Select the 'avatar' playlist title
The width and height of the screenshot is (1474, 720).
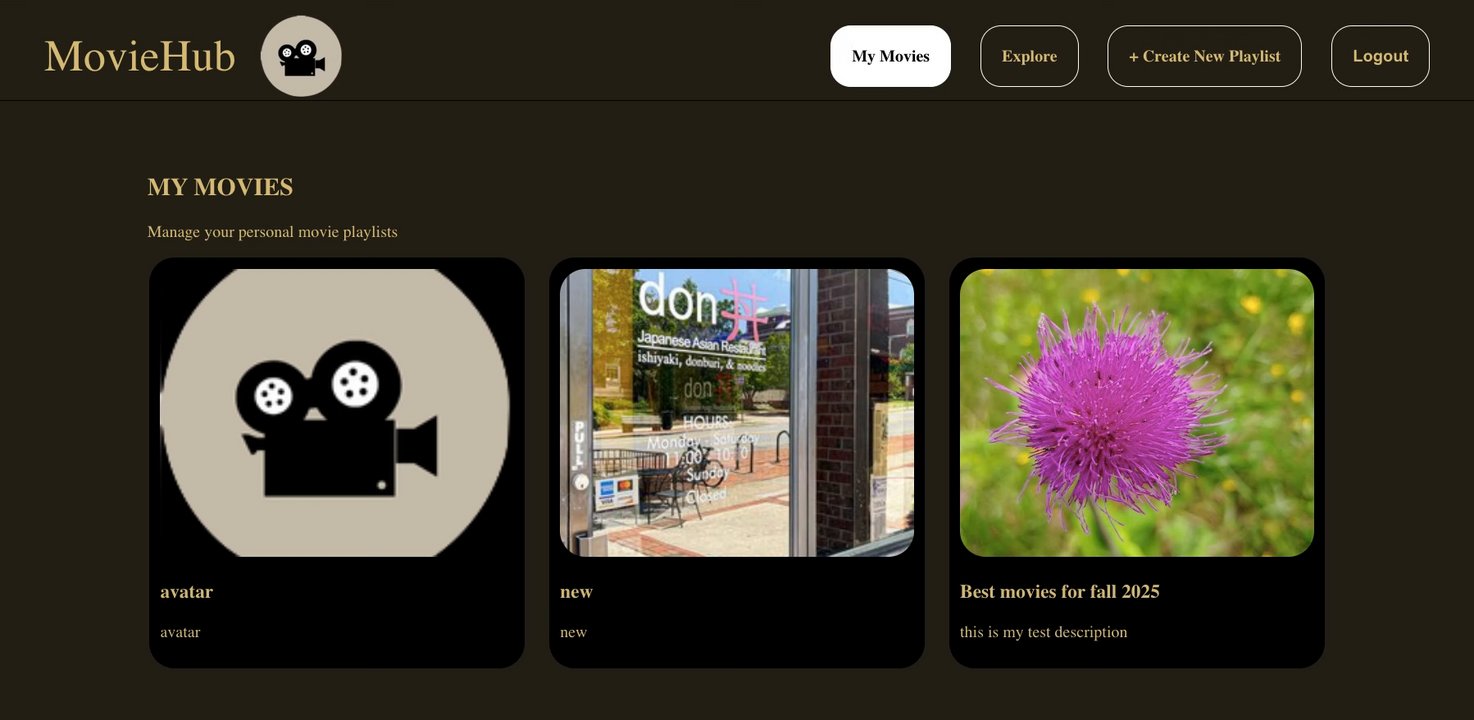(186, 591)
